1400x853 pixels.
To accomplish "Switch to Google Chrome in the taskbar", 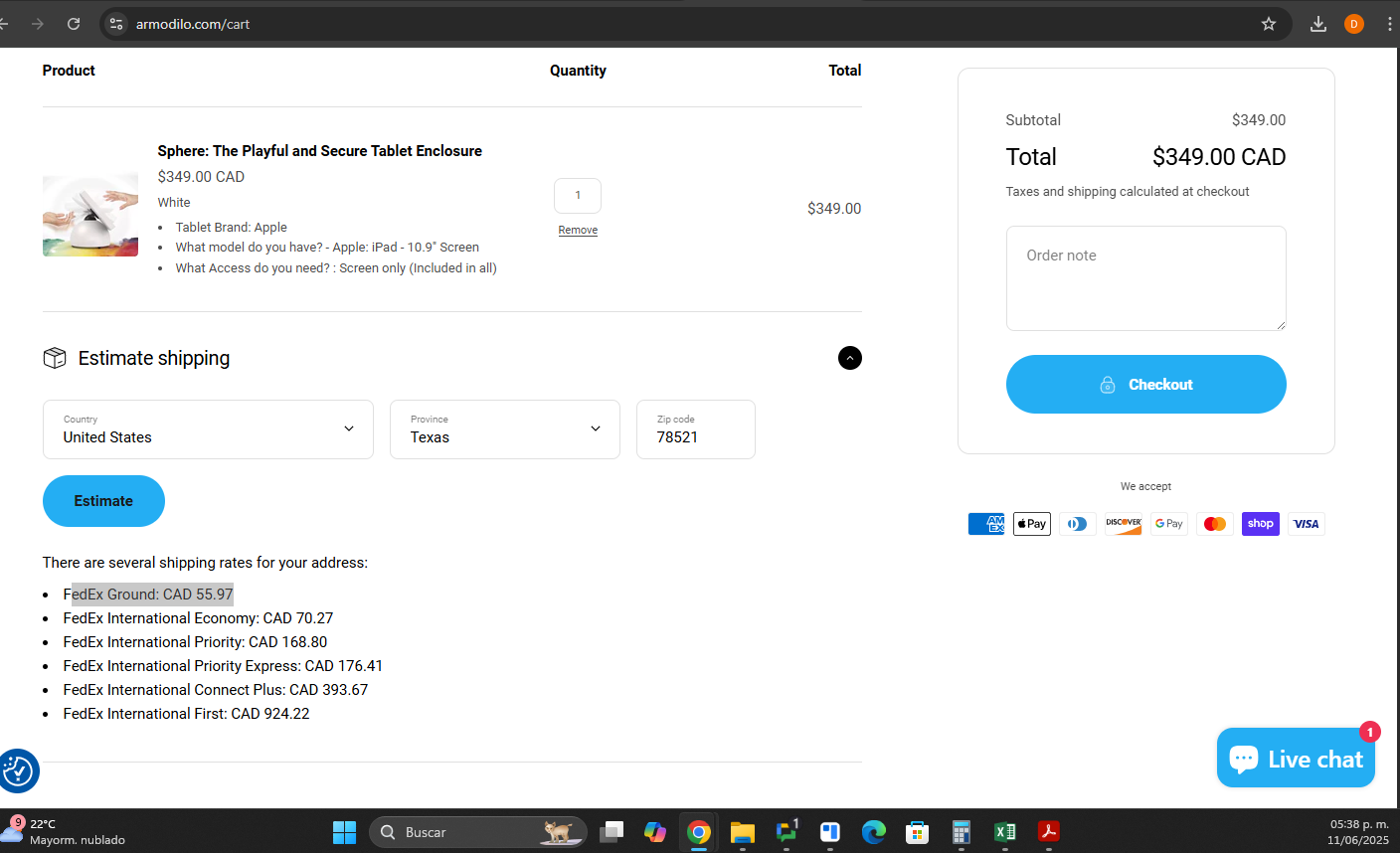I will tap(699, 832).
